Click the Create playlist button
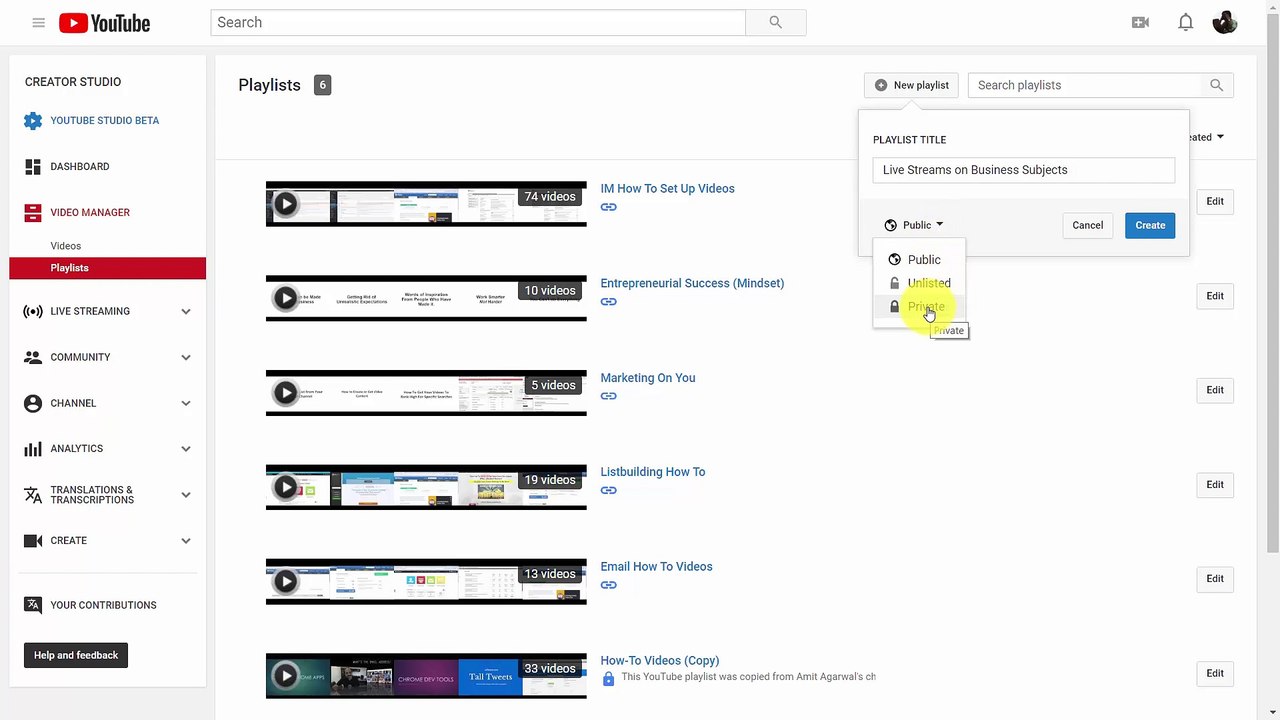The width and height of the screenshot is (1280, 720). (1150, 225)
